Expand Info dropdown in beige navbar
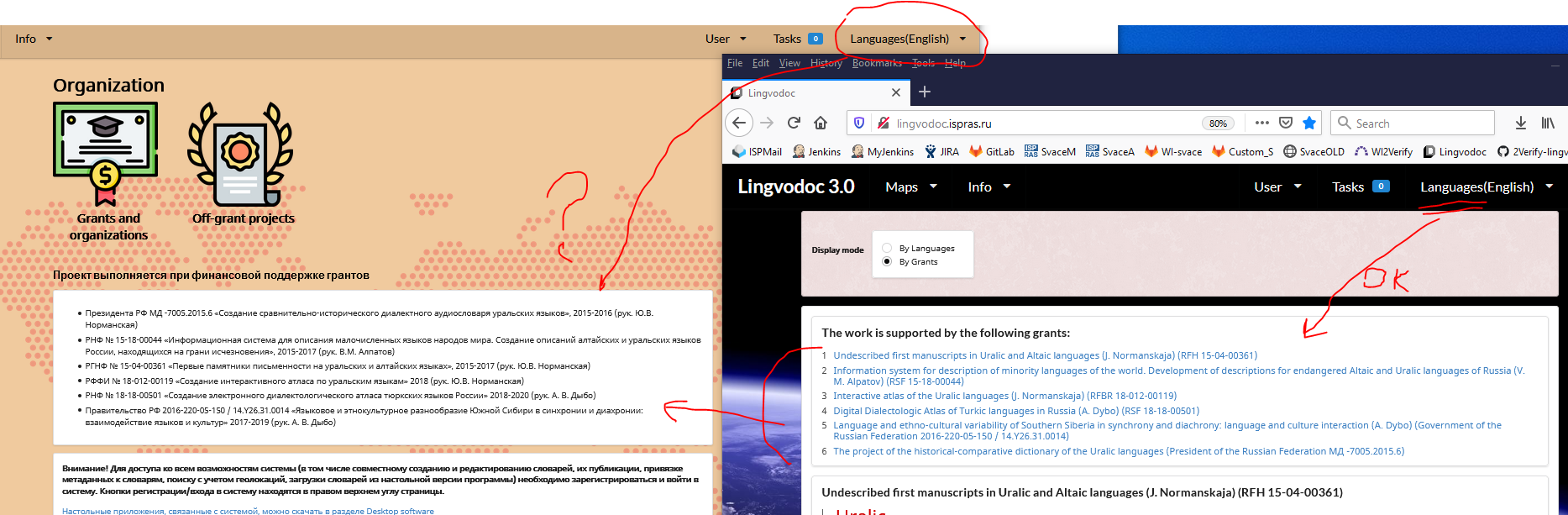1568x515 pixels. [x=34, y=39]
